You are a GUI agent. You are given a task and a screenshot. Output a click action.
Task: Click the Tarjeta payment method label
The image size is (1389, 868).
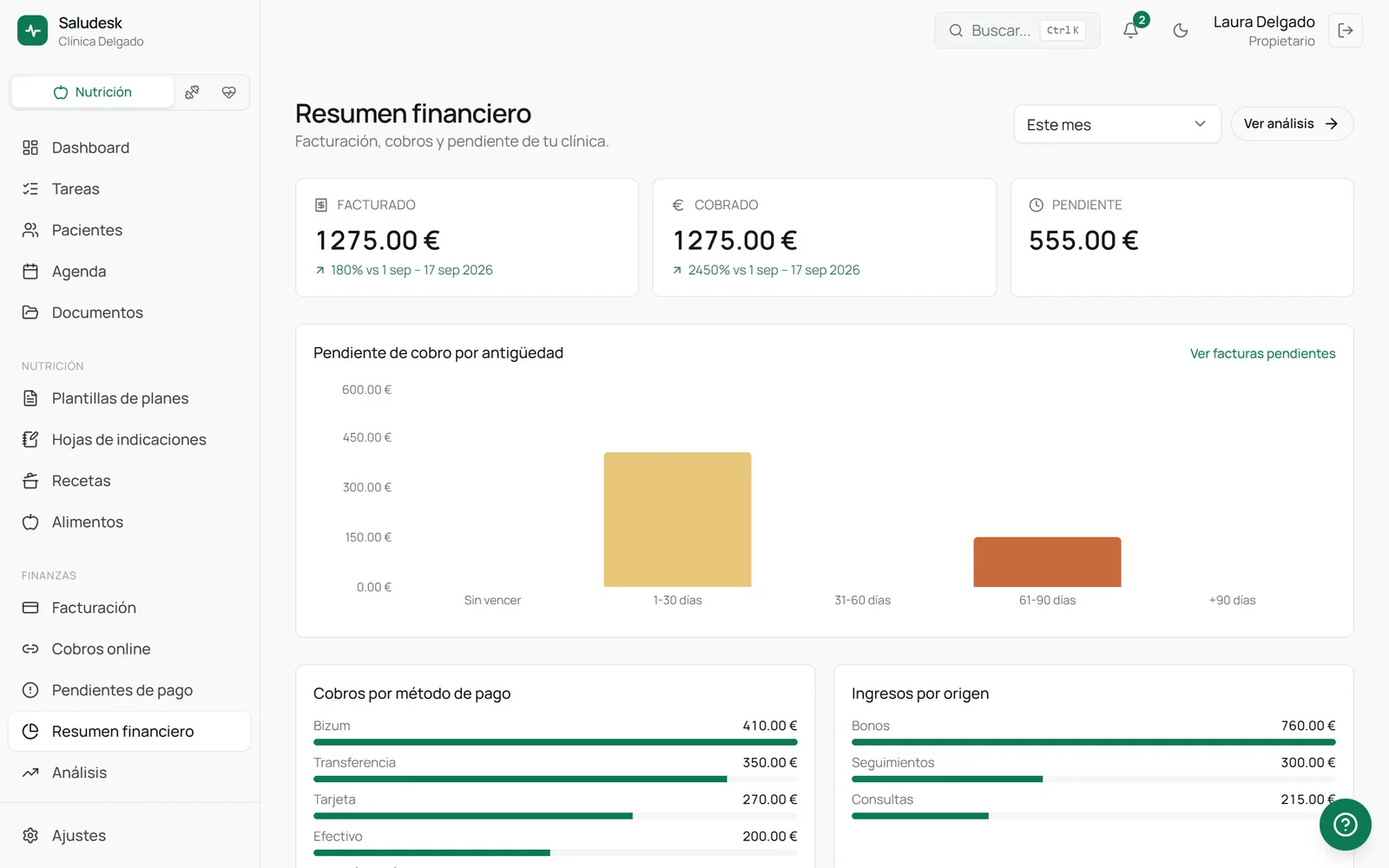coord(334,799)
